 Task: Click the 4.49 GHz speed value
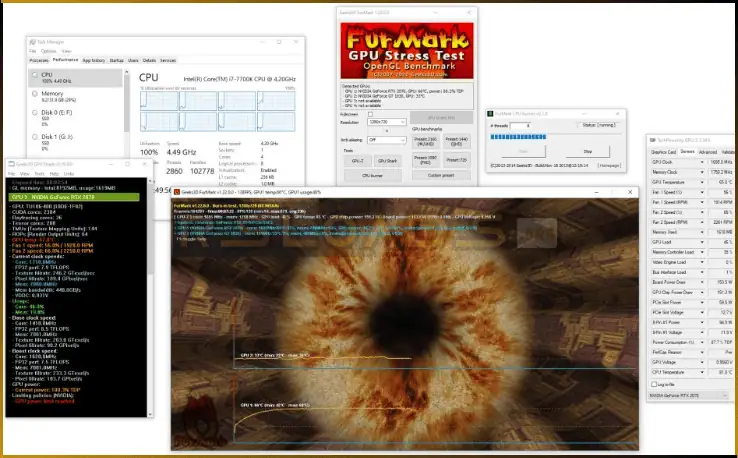pos(181,152)
